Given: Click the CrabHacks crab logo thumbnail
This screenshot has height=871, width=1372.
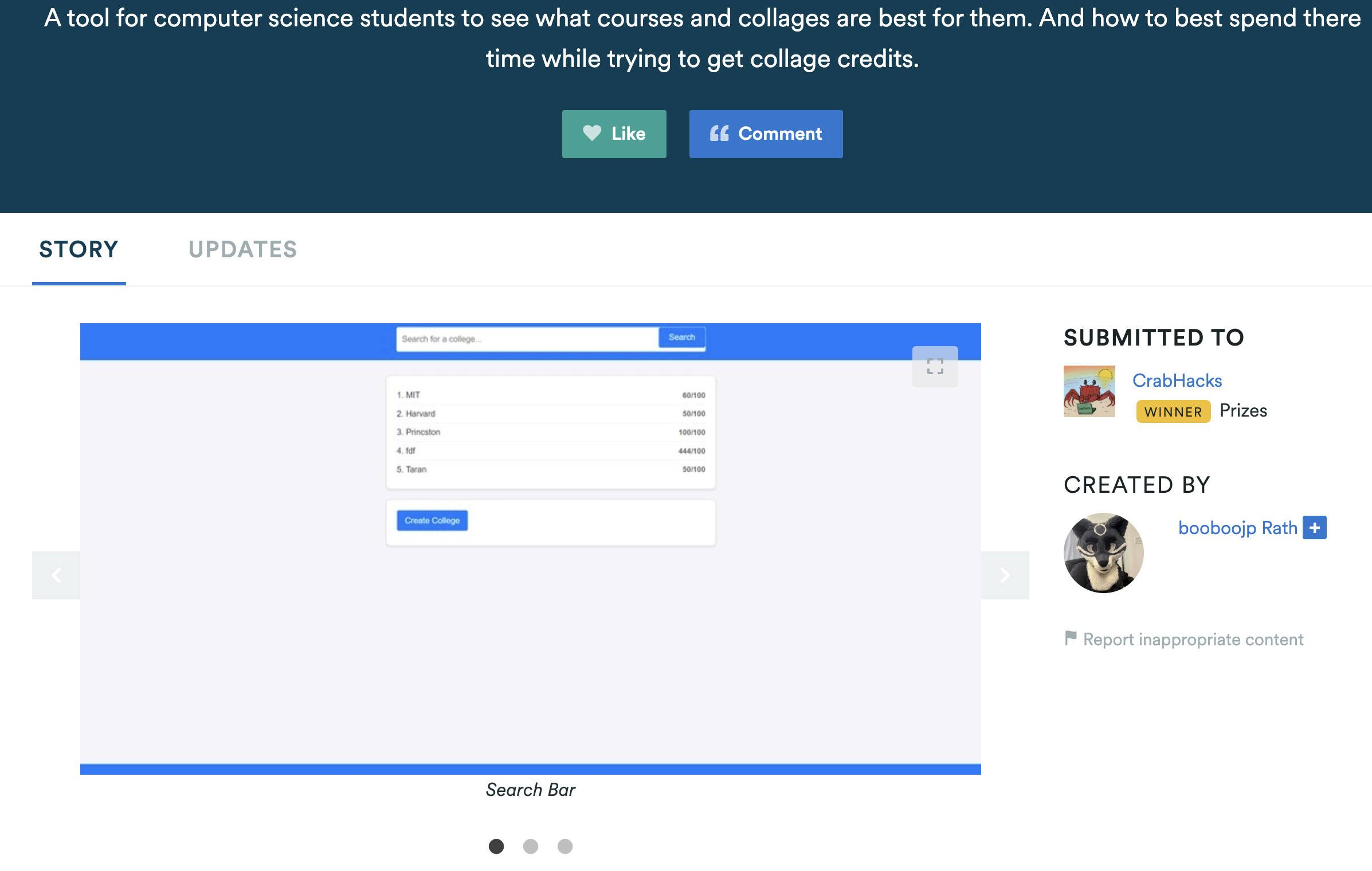Looking at the screenshot, I should pyautogui.click(x=1089, y=391).
